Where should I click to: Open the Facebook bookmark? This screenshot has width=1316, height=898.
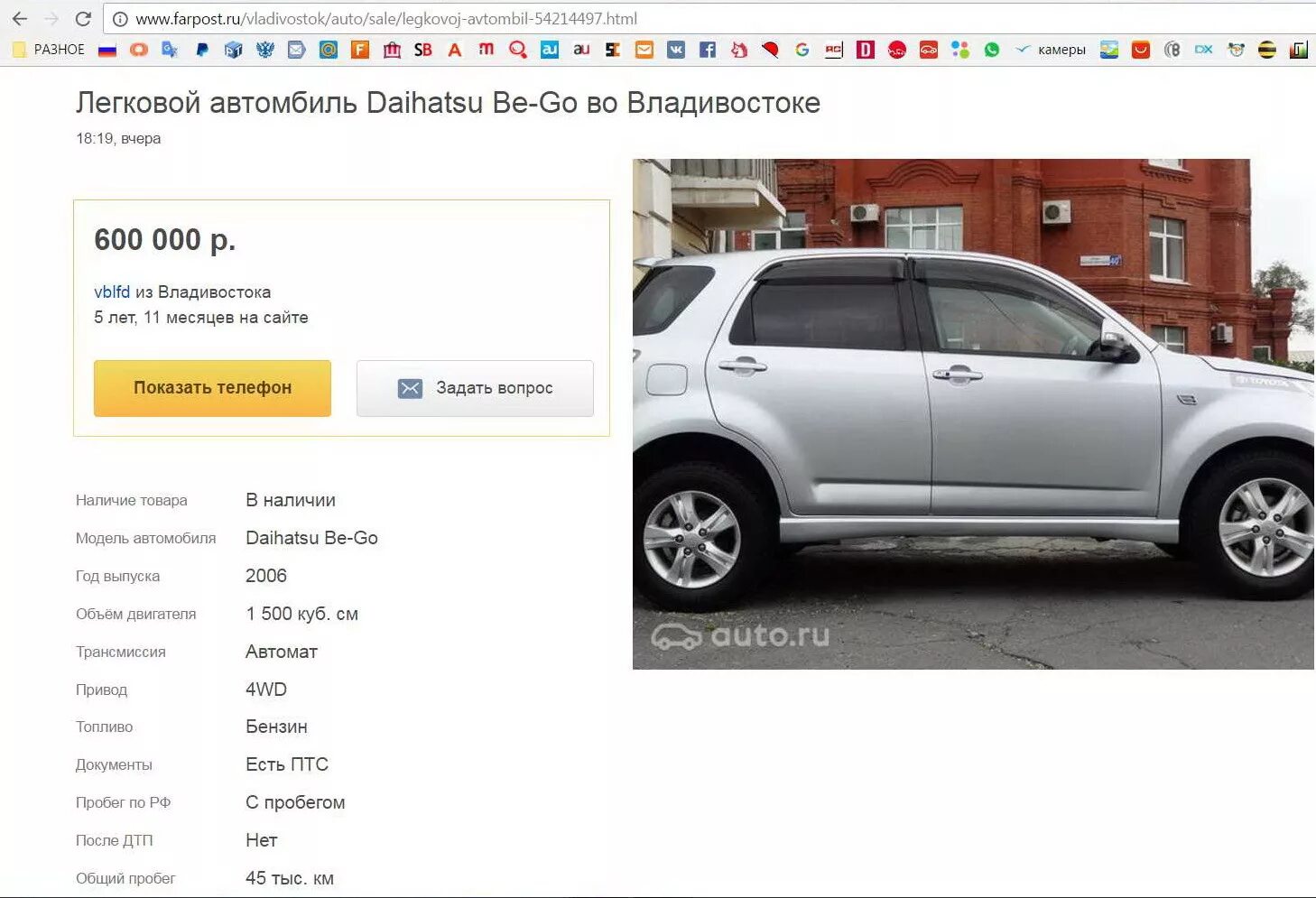(708, 50)
